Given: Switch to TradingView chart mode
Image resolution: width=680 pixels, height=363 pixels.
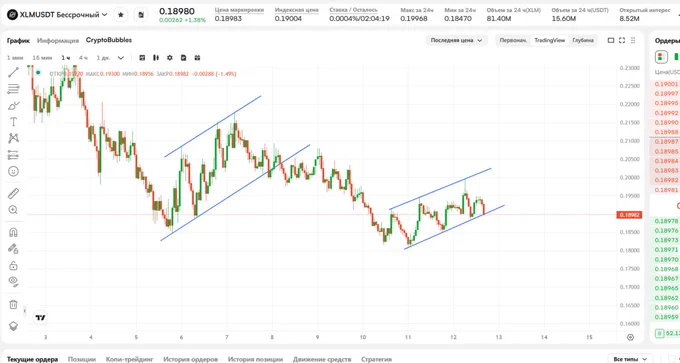Looking at the screenshot, I should [x=549, y=40].
